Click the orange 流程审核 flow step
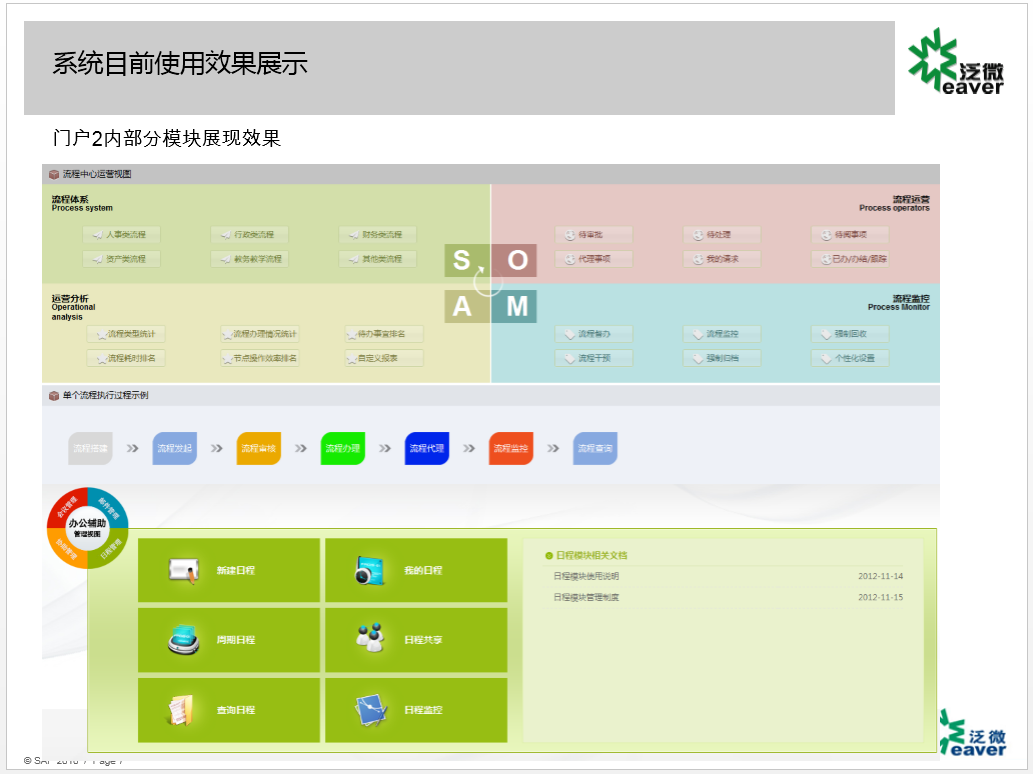1033x774 pixels. 259,449
